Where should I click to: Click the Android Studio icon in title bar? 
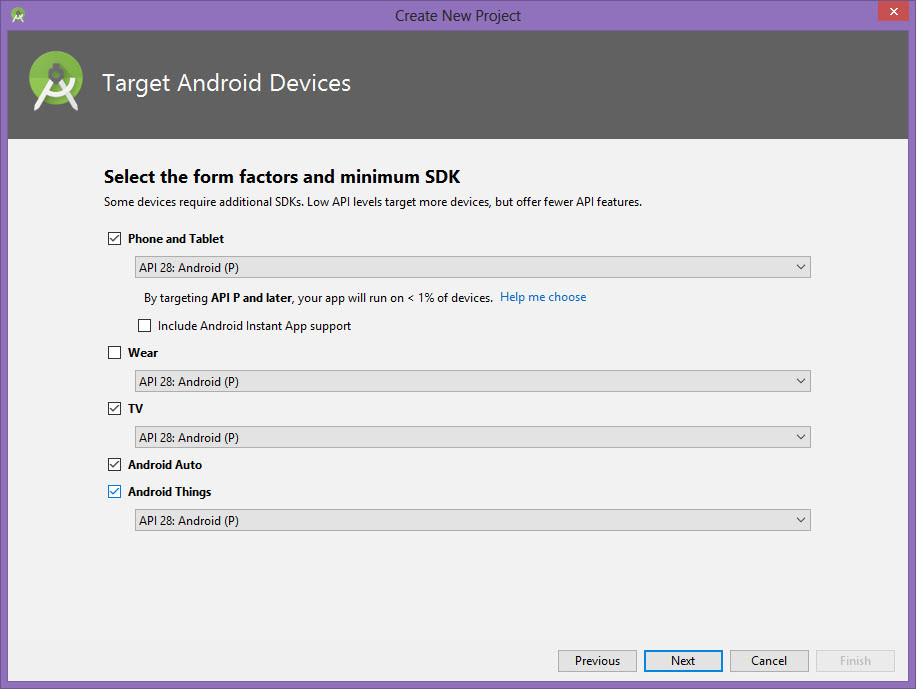coord(18,15)
